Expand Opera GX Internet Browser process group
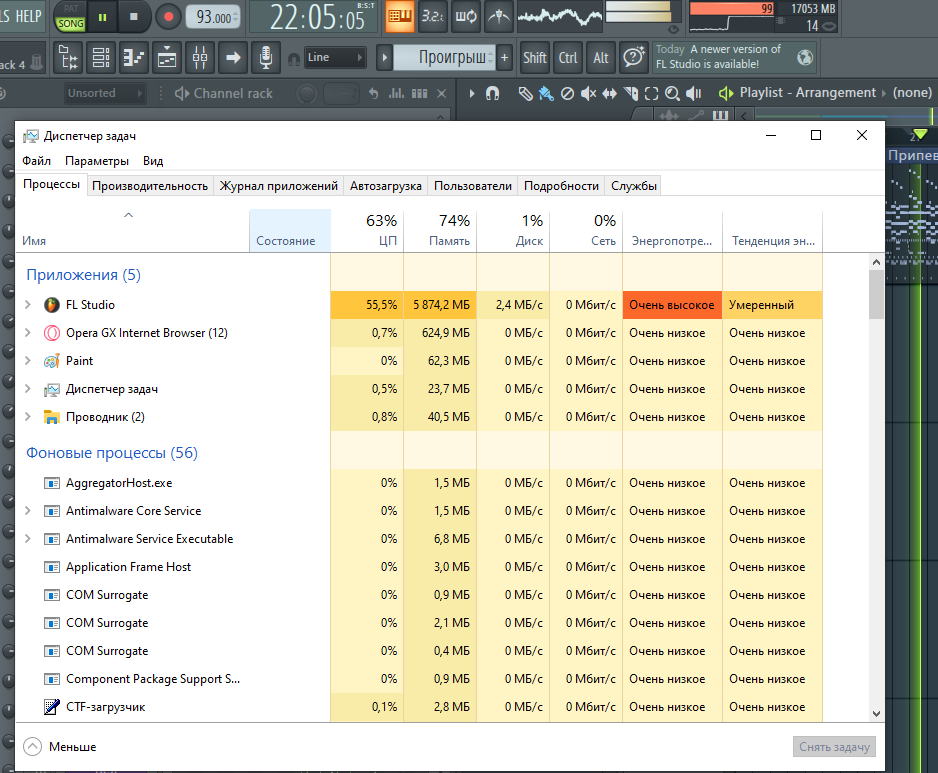The image size is (938, 773). tap(28, 333)
